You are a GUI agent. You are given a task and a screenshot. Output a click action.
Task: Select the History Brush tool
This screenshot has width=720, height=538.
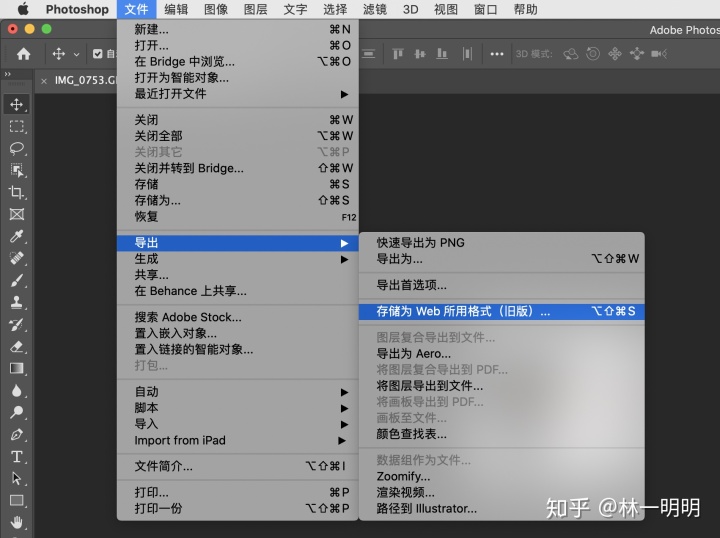17,324
